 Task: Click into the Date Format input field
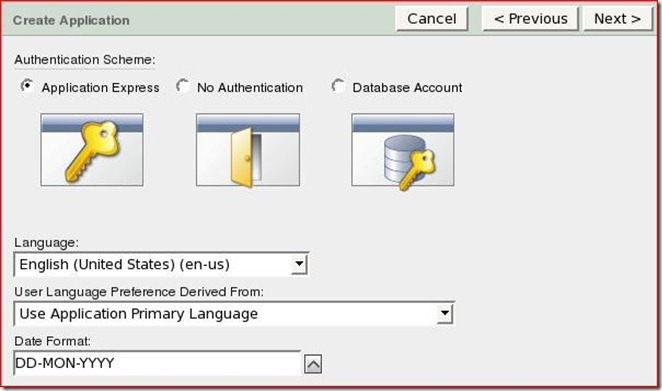[x=157, y=363]
